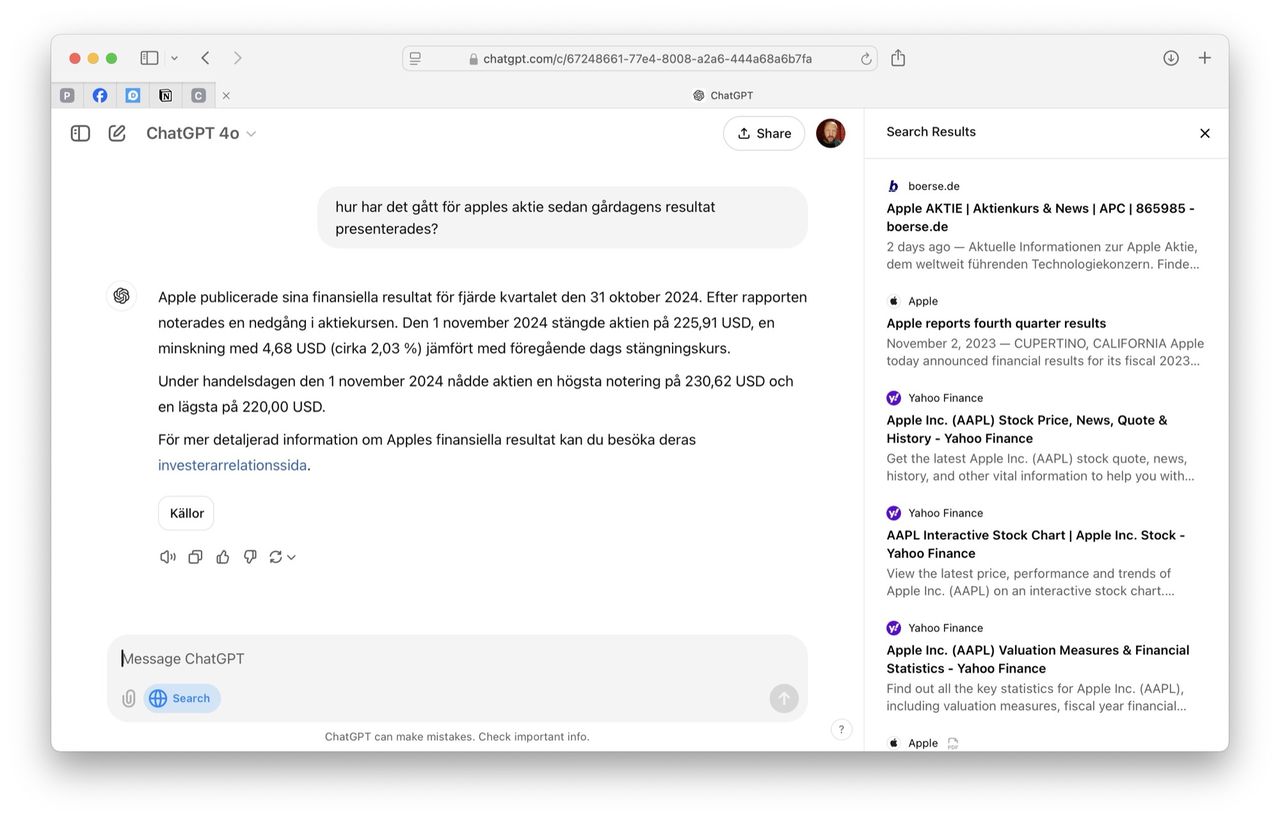The width and height of the screenshot is (1280, 819).
Task: Copy the response with copy icon
Action: tap(195, 557)
